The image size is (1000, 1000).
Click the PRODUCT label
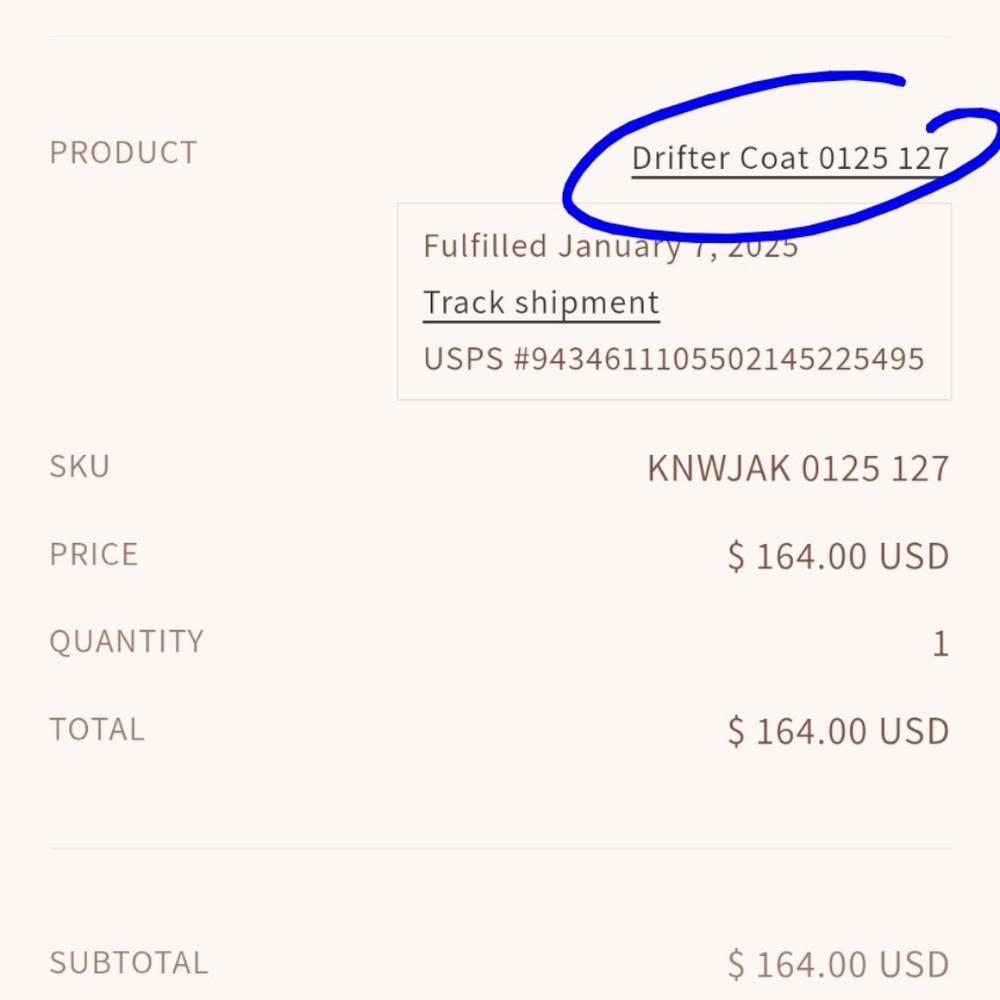coord(123,153)
